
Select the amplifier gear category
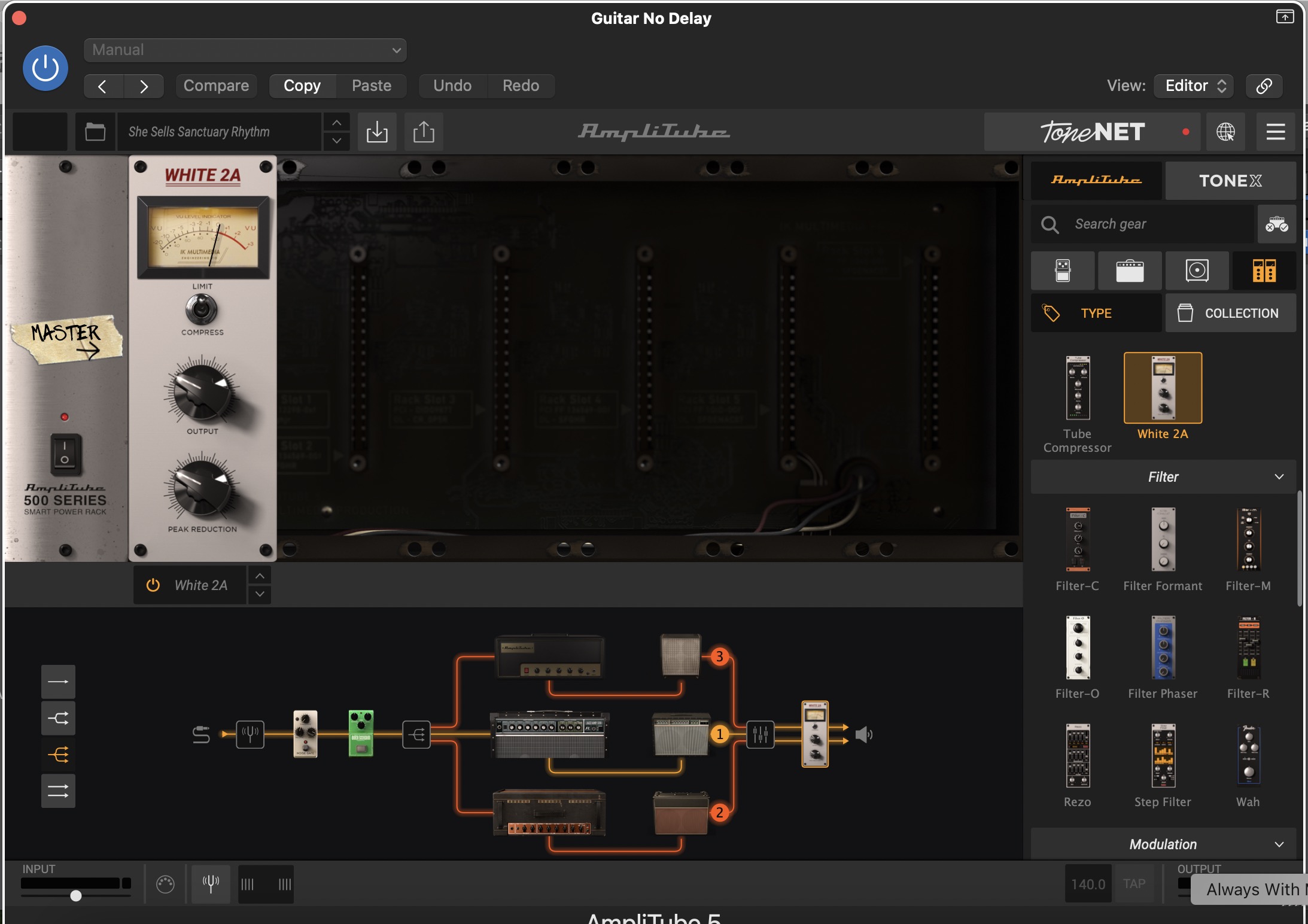coord(1130,270)
